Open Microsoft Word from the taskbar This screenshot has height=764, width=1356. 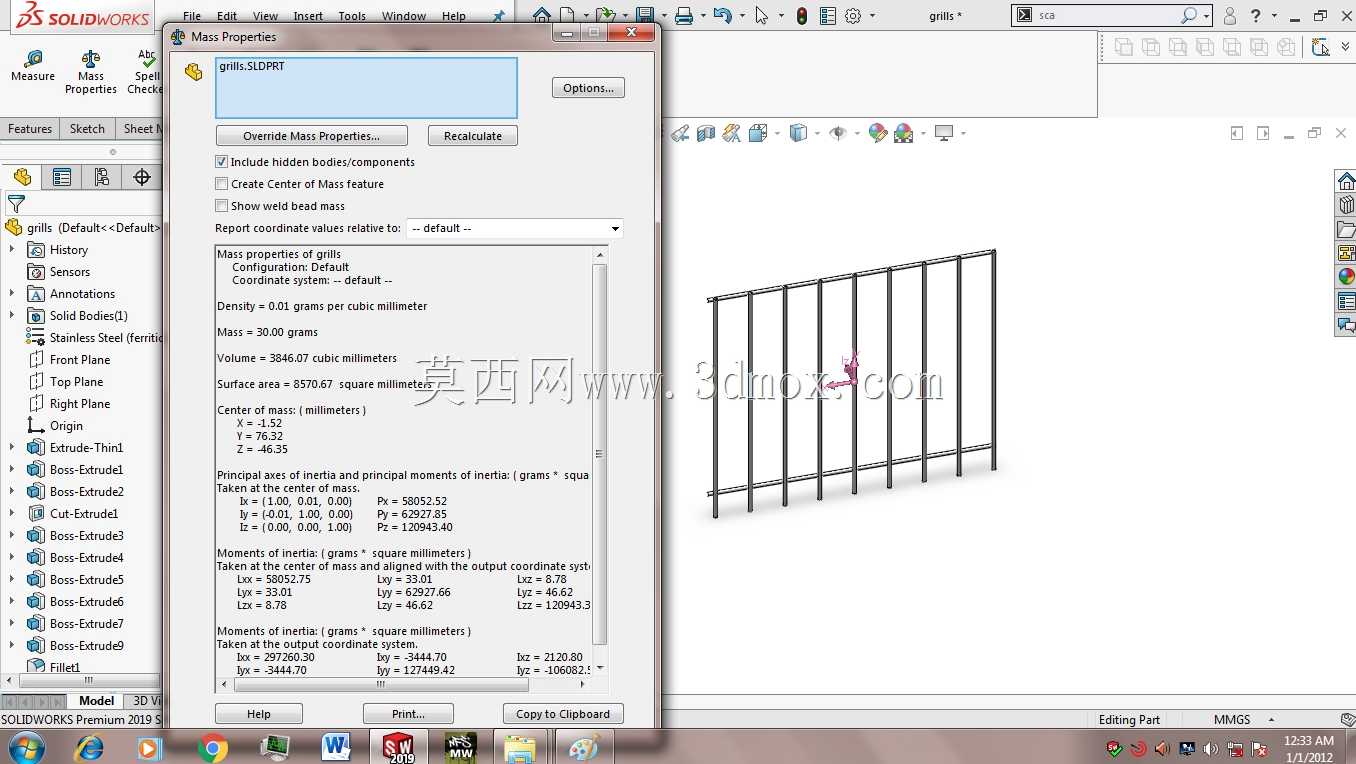(x=336, y=747)
